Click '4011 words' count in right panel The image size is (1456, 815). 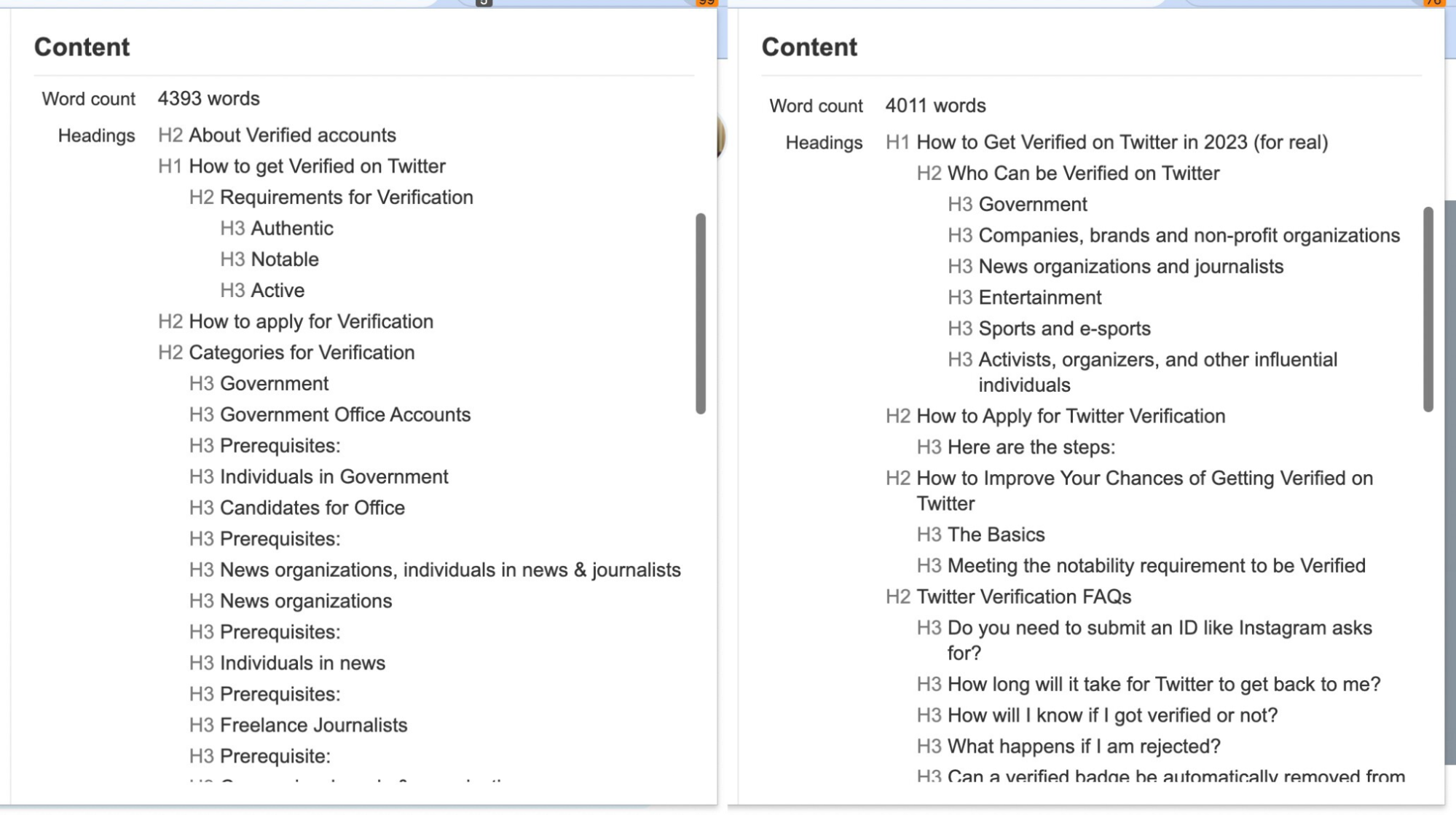pos(935,106)
